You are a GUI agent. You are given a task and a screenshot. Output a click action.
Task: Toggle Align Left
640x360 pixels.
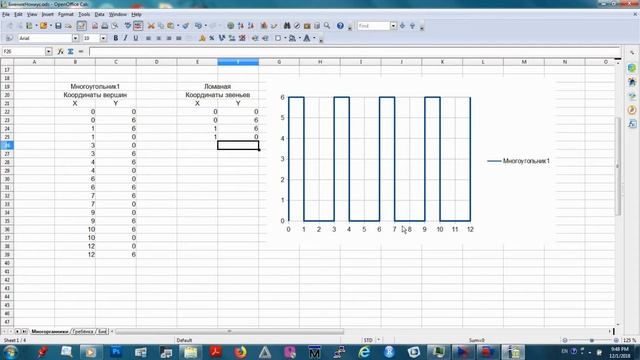click(148, 38)
